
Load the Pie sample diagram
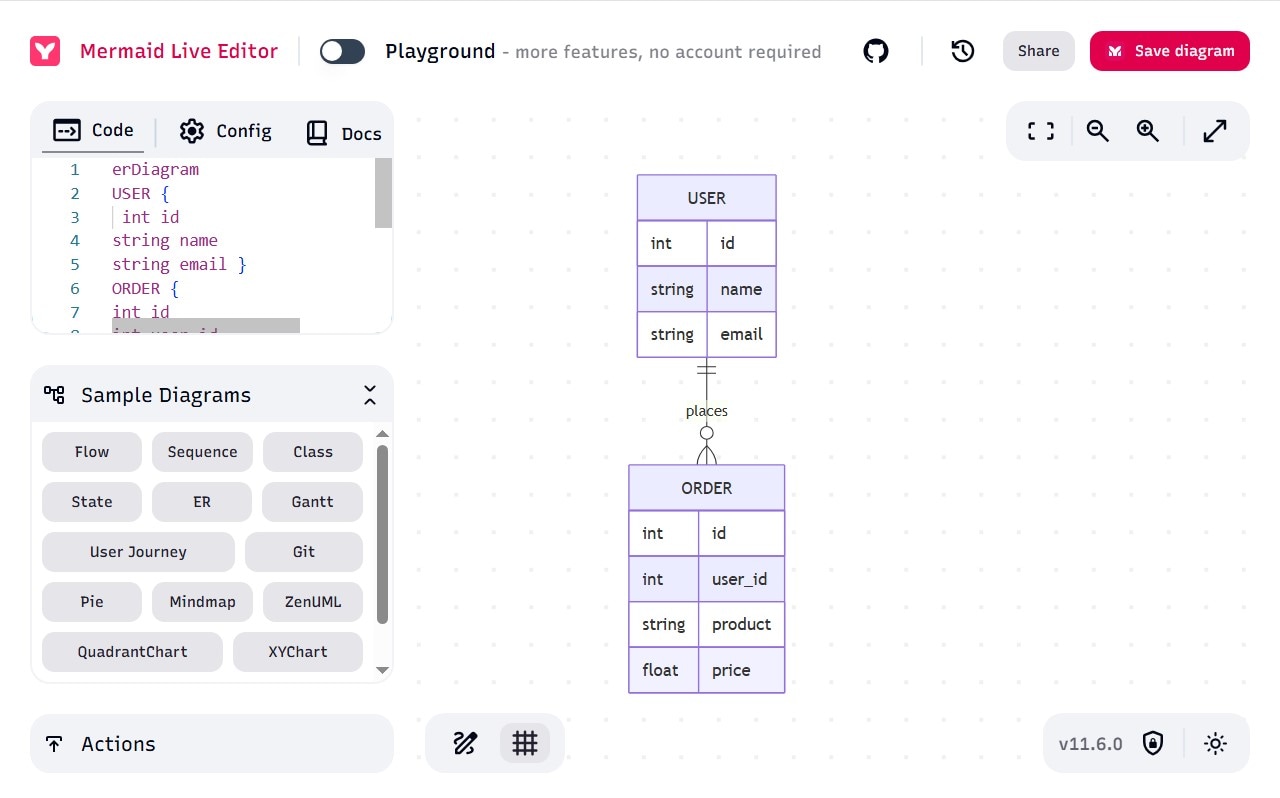(x=92, y=602)
